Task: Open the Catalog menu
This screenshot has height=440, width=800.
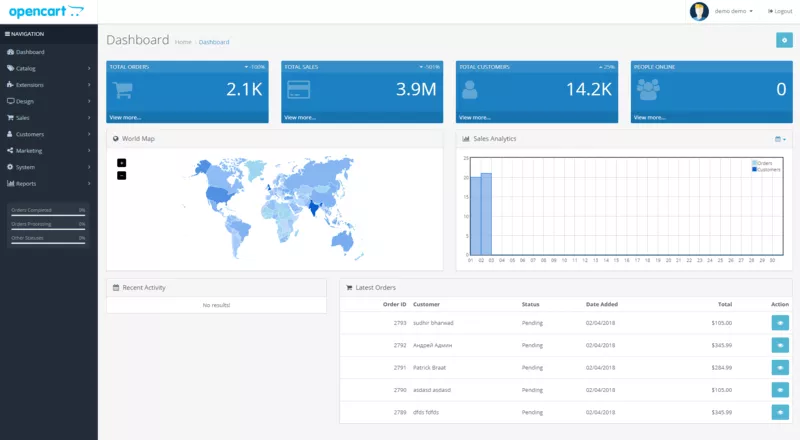Action: point(48,68)
